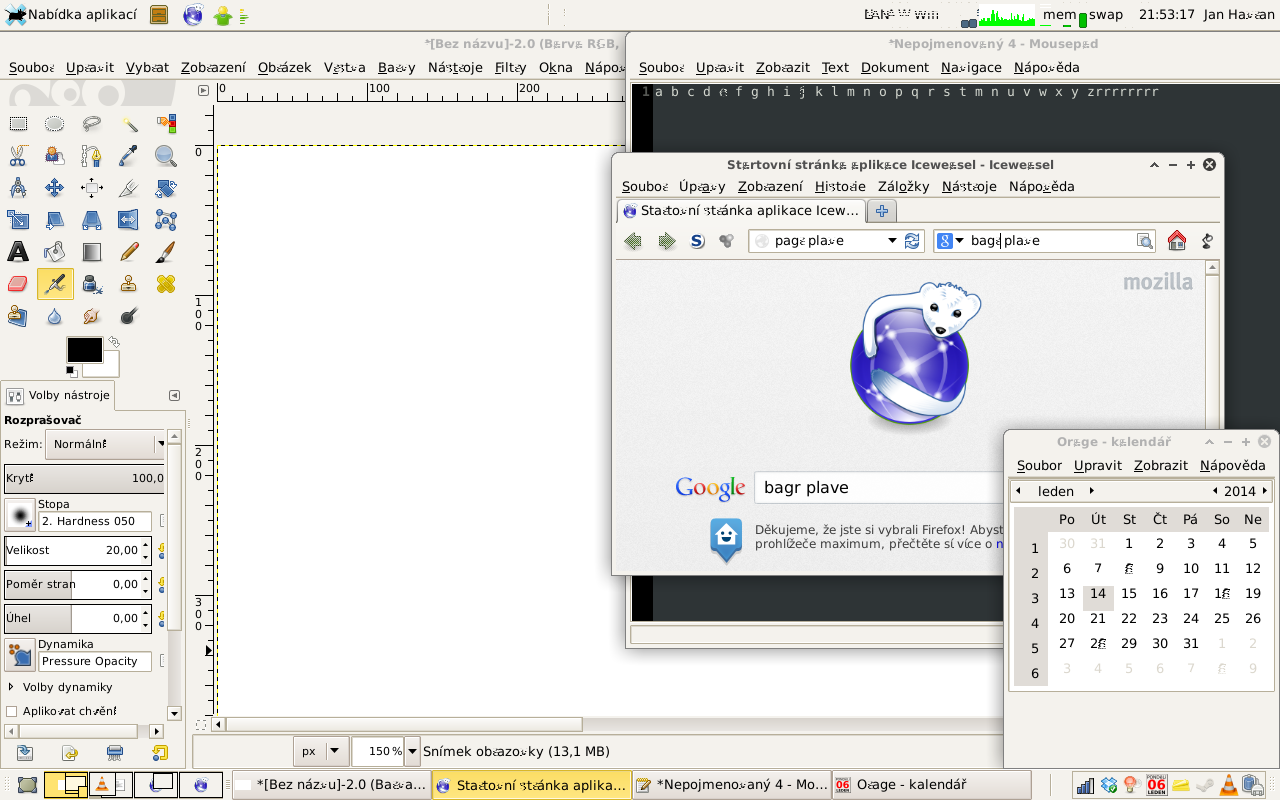Open Iceweasel URL history dropdown arrow
Viewport: 1280px width, 800px height.
892,241
